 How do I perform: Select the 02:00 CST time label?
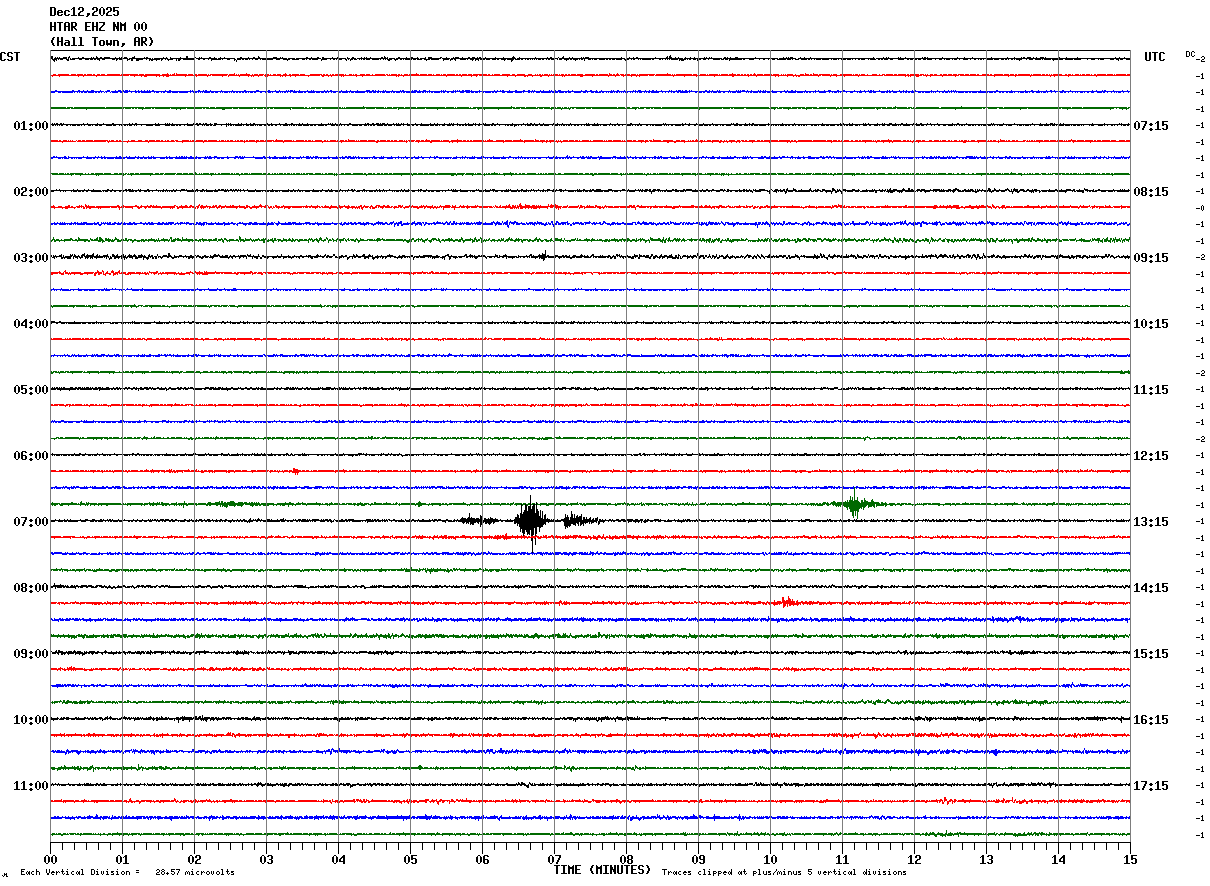click(31, 192)
